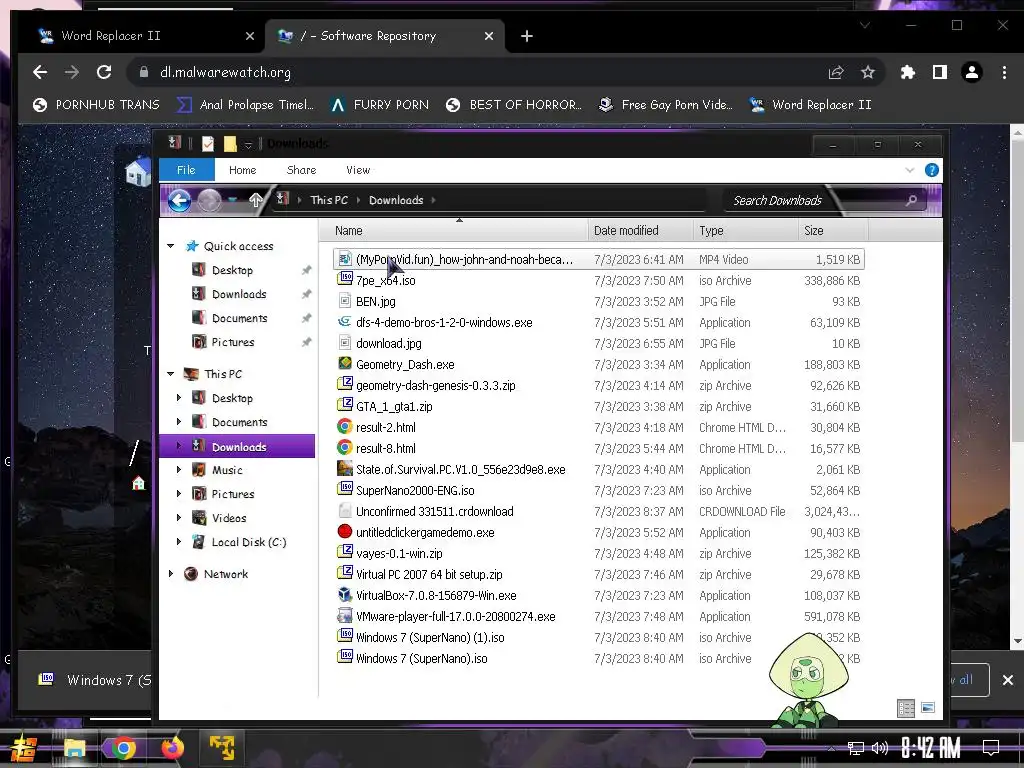Select the Network item in sidebar
The image size is (1024, 768).
225,574
